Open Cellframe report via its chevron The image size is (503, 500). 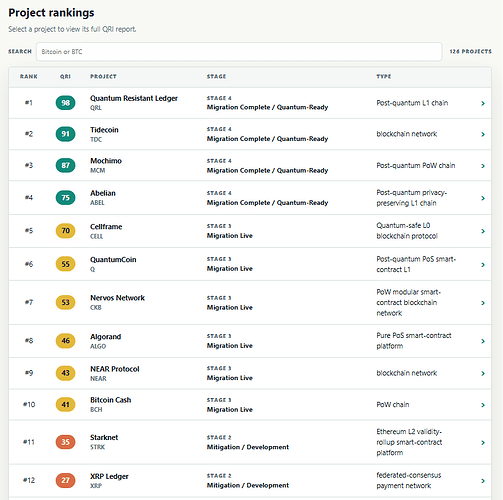tap(483, 231)
